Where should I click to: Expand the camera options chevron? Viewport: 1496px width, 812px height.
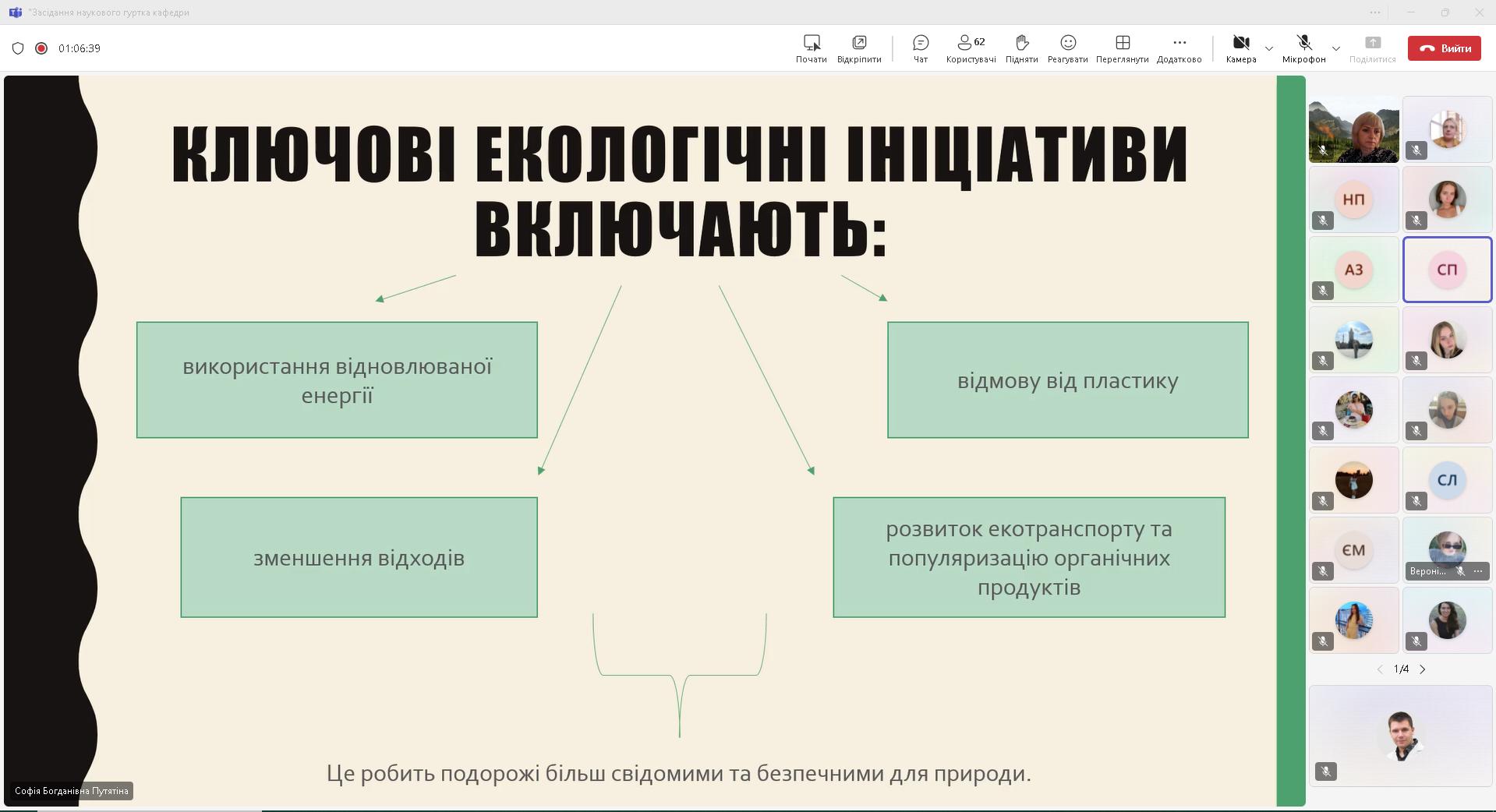[1269, 48]
